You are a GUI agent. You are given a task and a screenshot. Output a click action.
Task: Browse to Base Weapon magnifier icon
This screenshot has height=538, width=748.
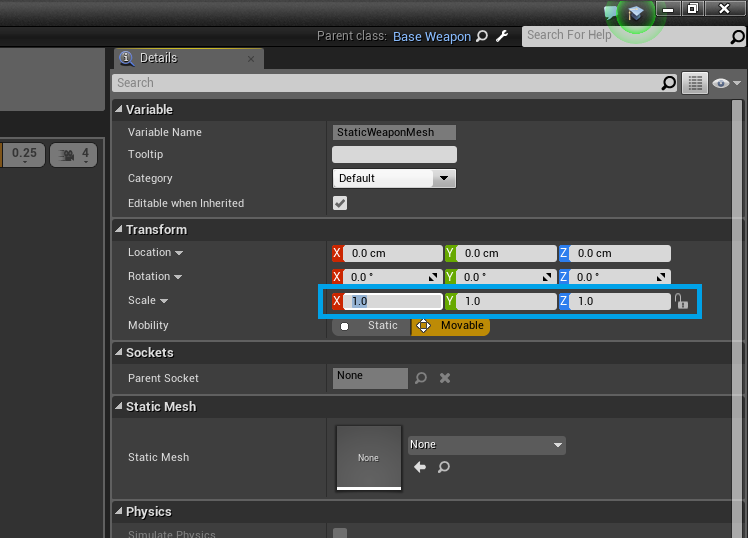[x=482, y=36]
